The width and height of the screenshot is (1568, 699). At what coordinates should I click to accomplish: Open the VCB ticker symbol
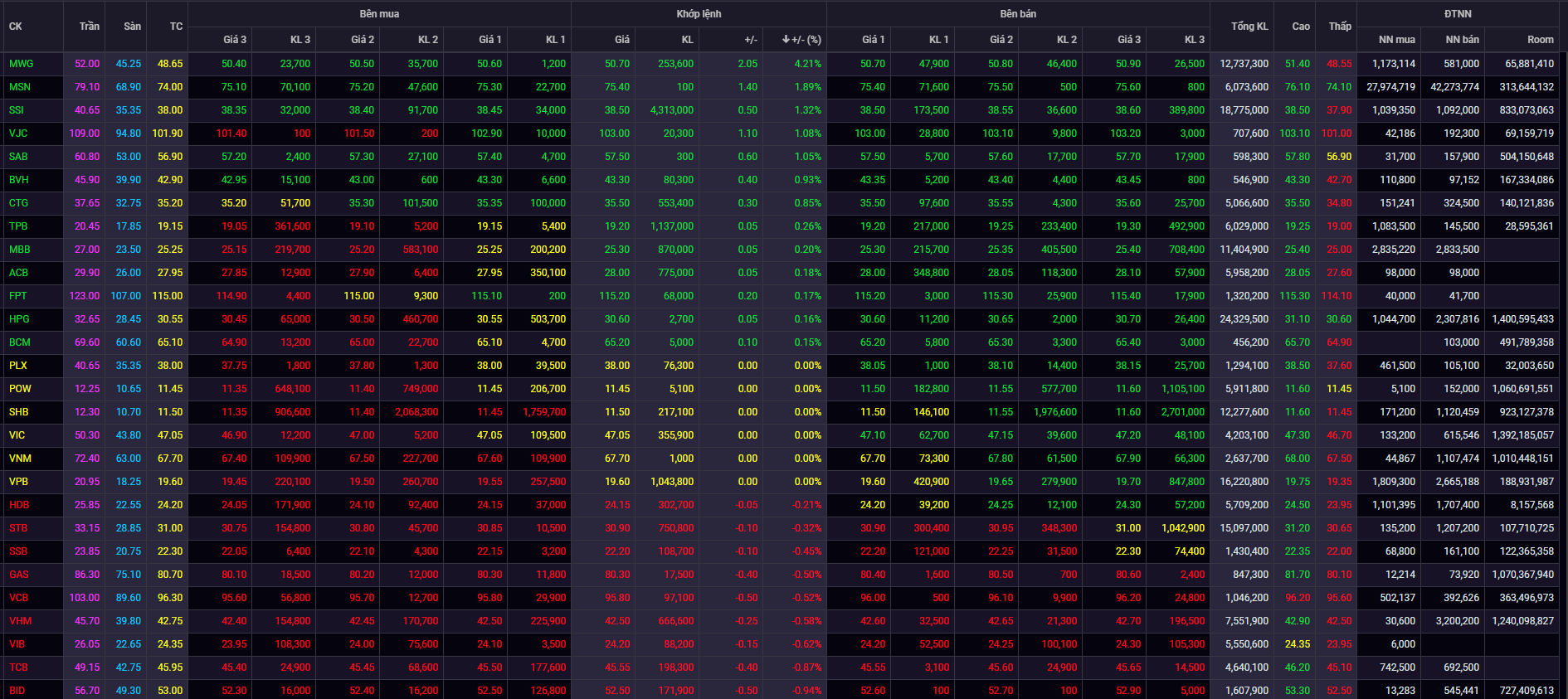tap(19, 598)
